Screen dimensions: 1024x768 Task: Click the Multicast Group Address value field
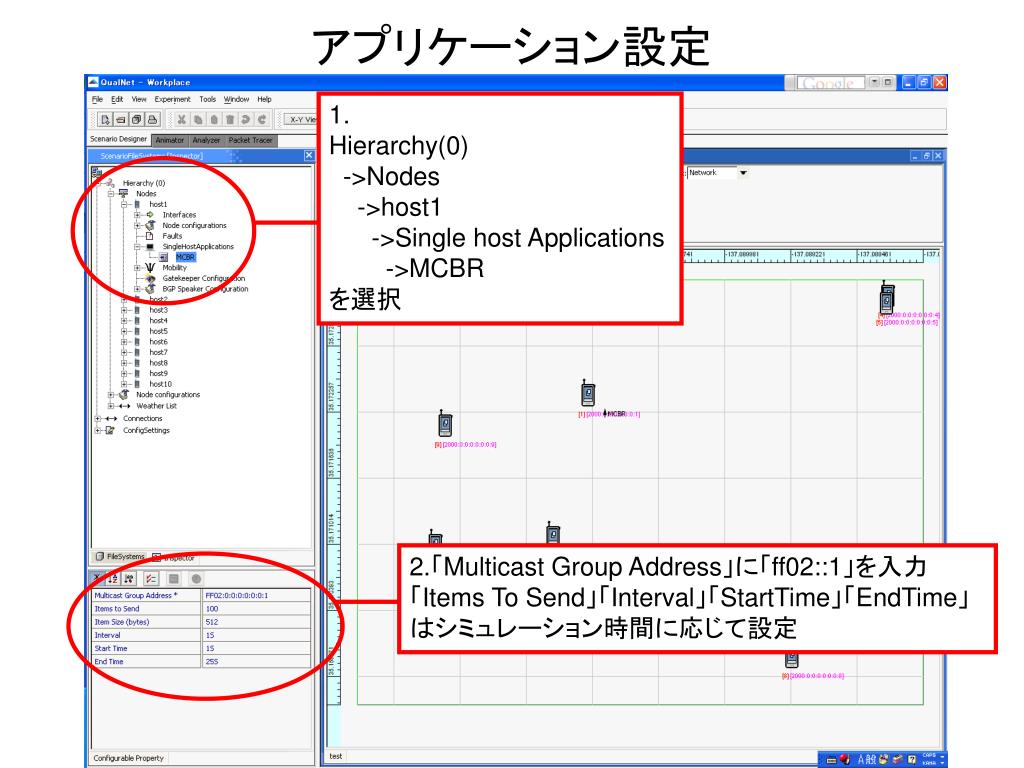point(256,596)
